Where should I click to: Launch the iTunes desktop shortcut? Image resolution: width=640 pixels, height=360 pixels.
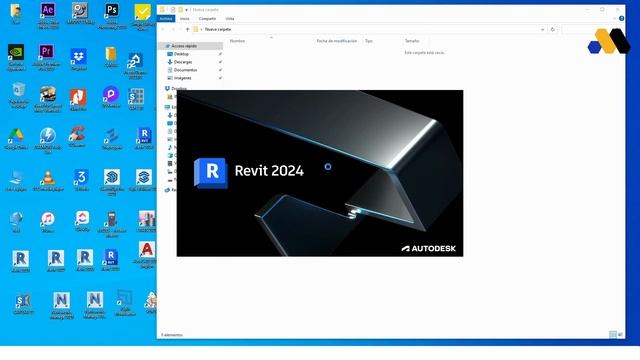pos(48,220)
